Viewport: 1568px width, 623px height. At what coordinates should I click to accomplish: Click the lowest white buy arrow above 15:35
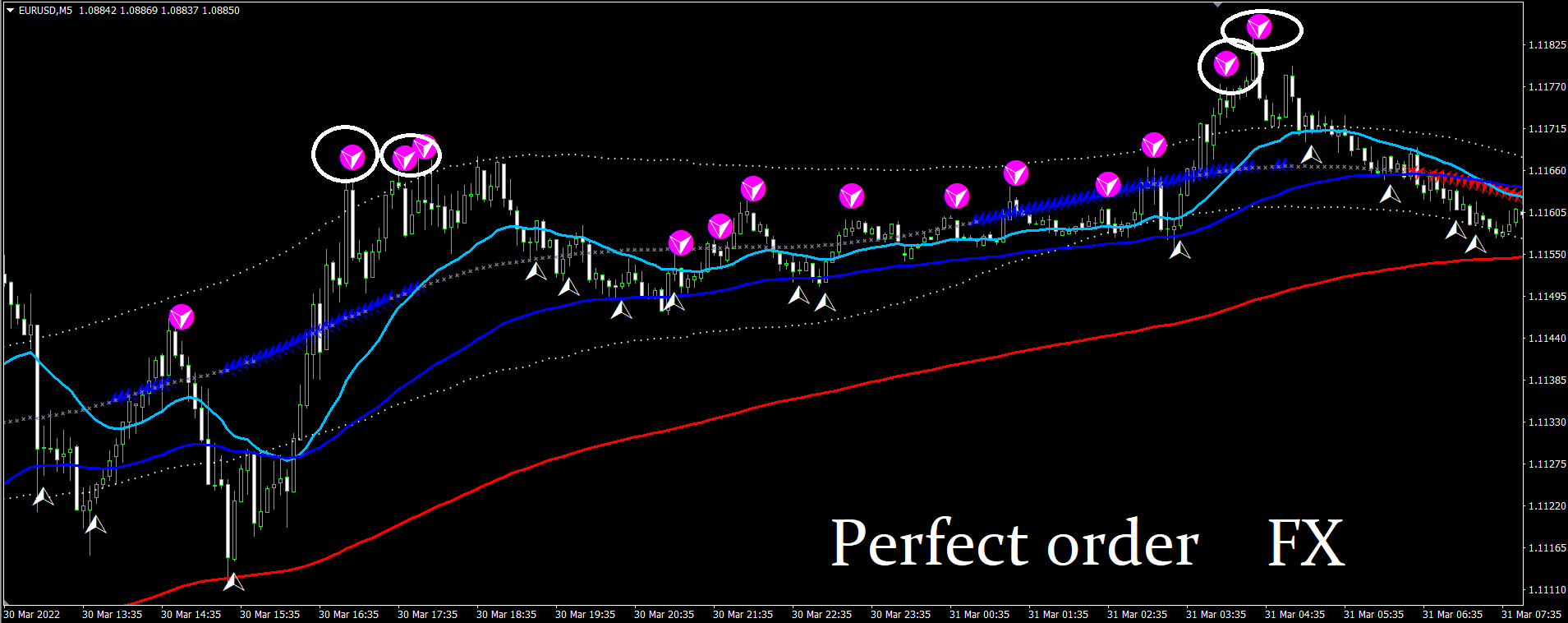[234, 581]
